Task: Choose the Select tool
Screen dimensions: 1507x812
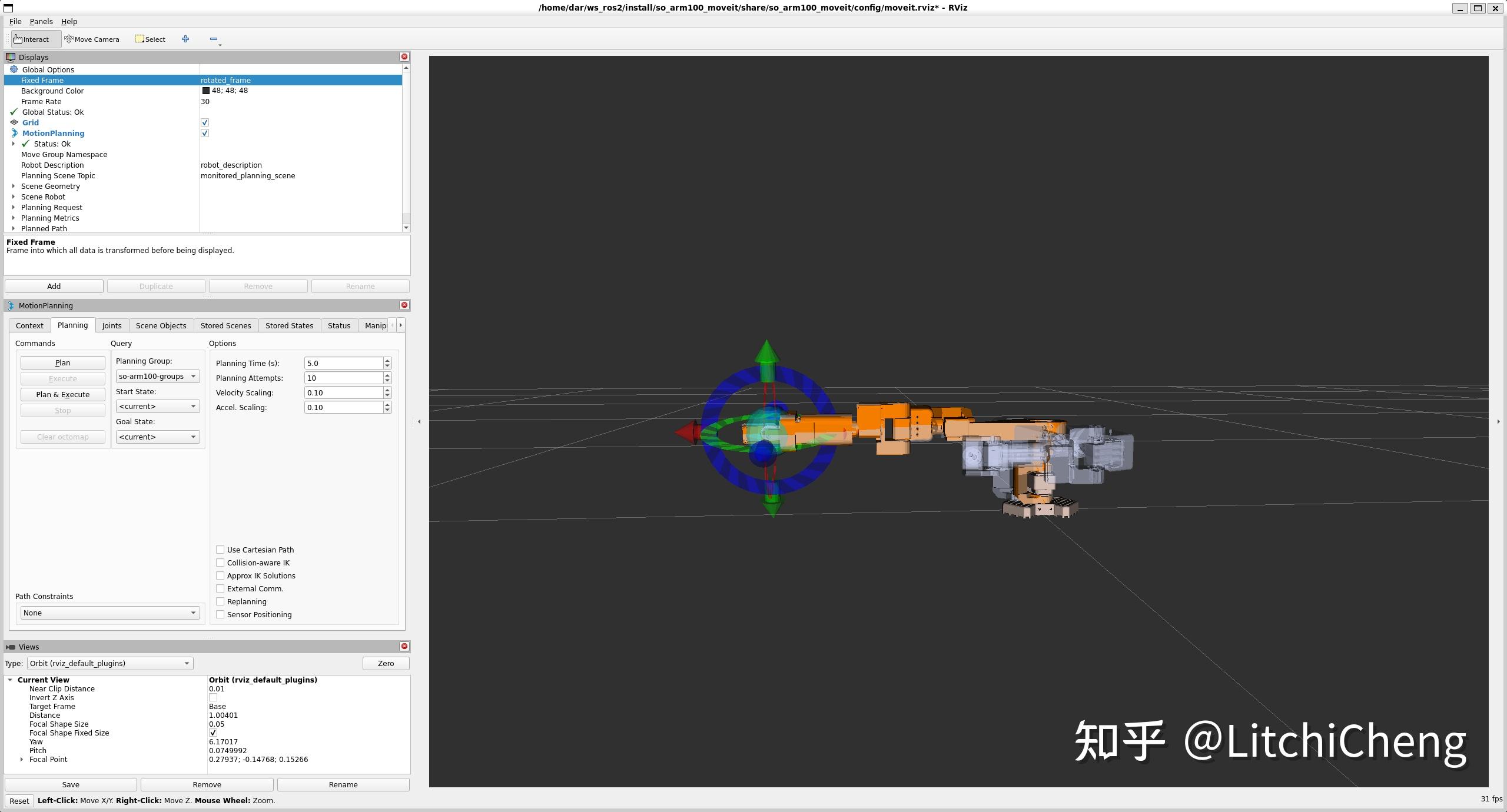Action: (150, 39)
